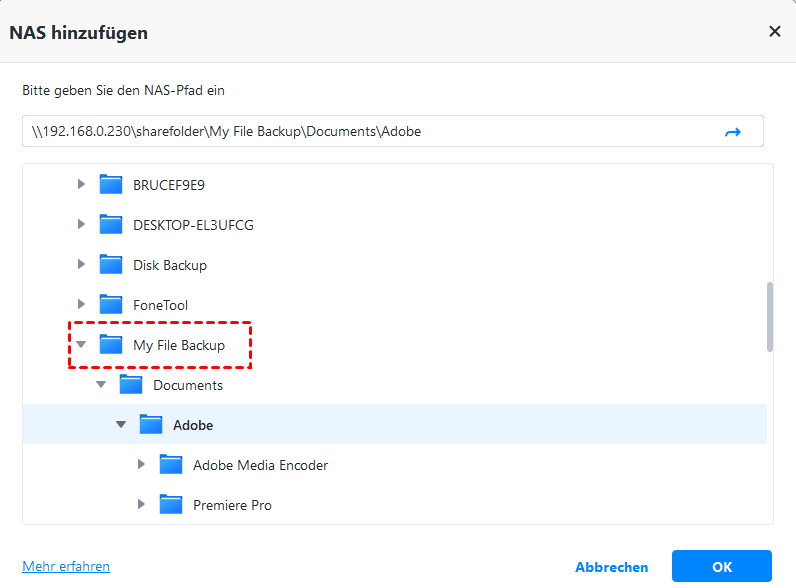Viewport: 796px width, 588px height.
Task: Select the Adobe folder entry
Action: [193, 425]
